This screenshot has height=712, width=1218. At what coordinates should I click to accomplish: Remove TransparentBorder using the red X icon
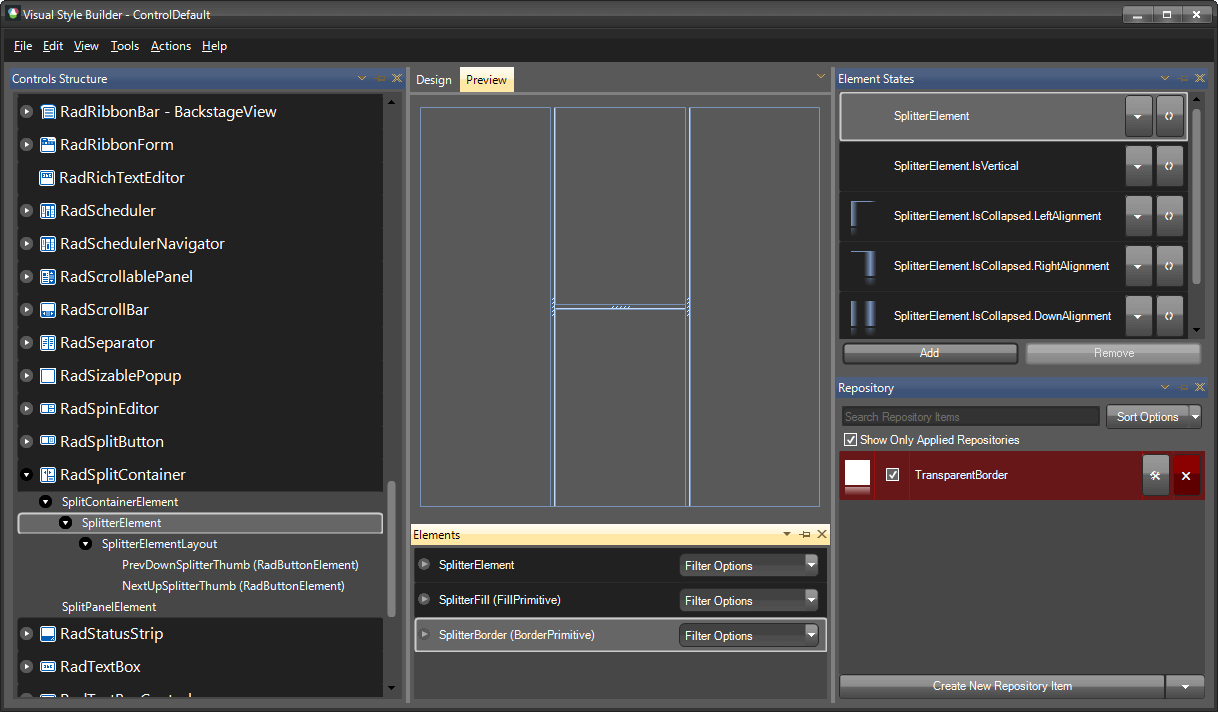coord(1186,475)
